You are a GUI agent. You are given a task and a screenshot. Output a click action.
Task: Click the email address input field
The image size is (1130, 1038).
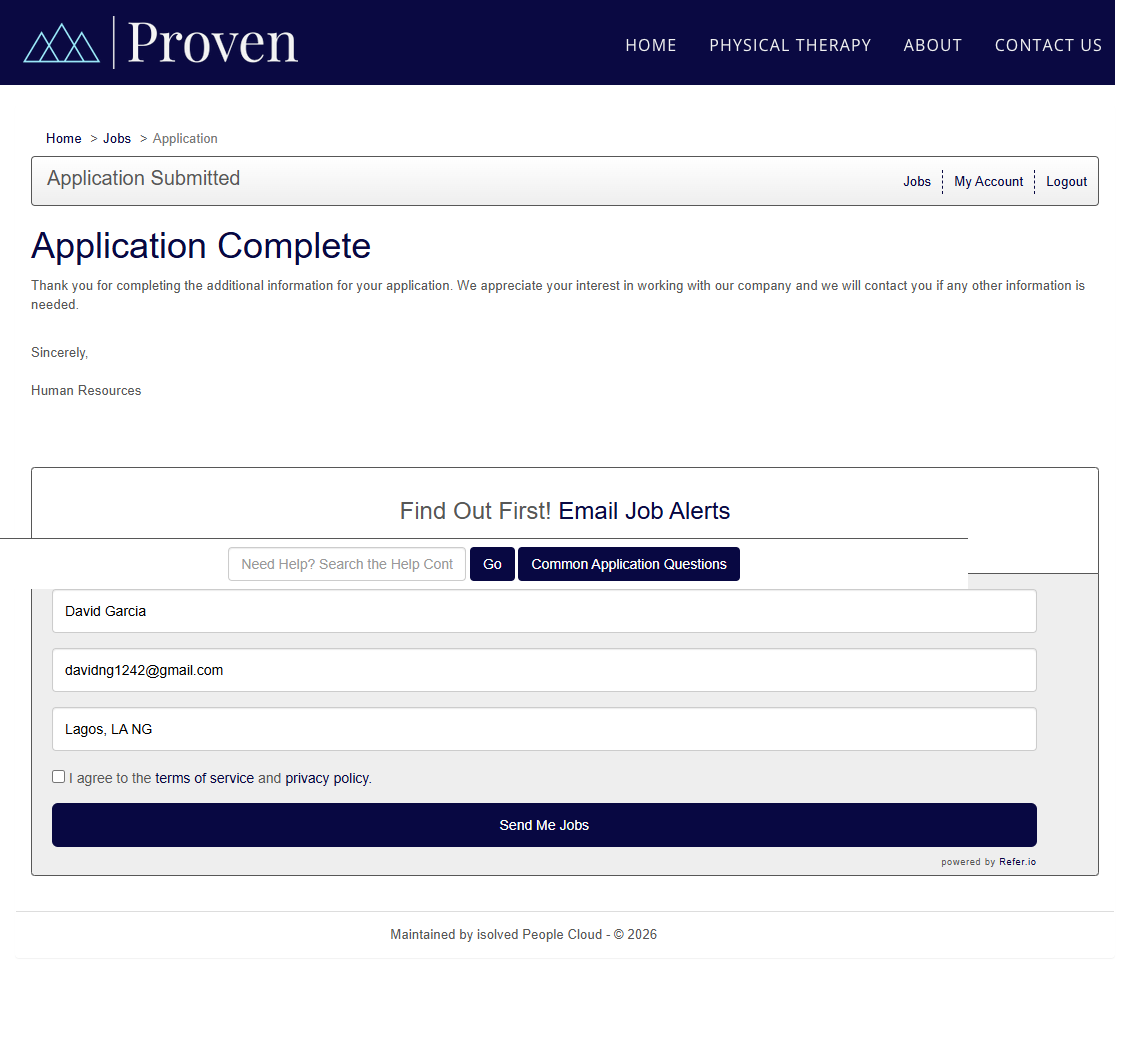click(544, 670)
